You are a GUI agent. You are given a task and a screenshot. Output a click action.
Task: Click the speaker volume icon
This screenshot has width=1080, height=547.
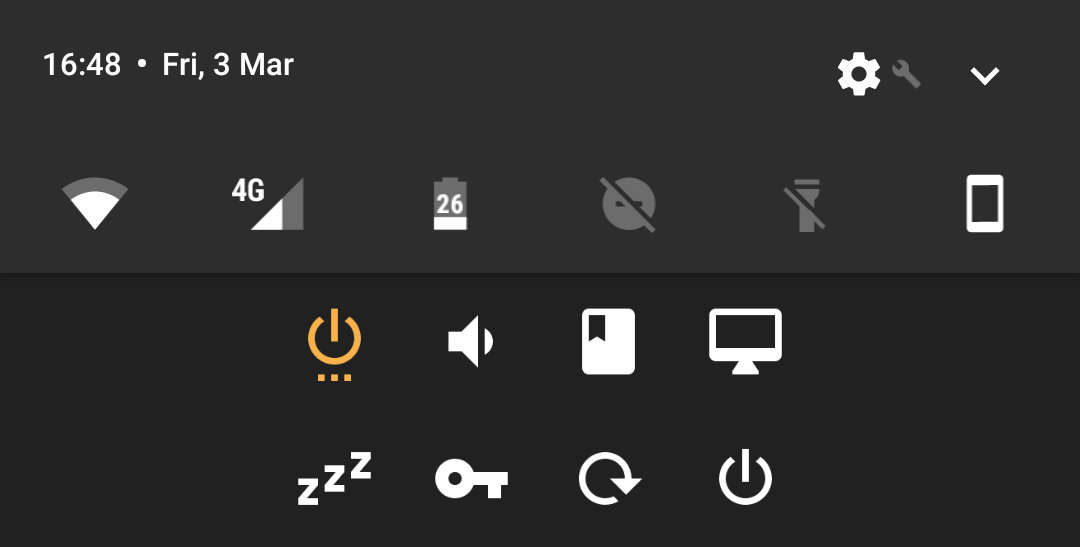pyautogui.click(x=471, y=342)
